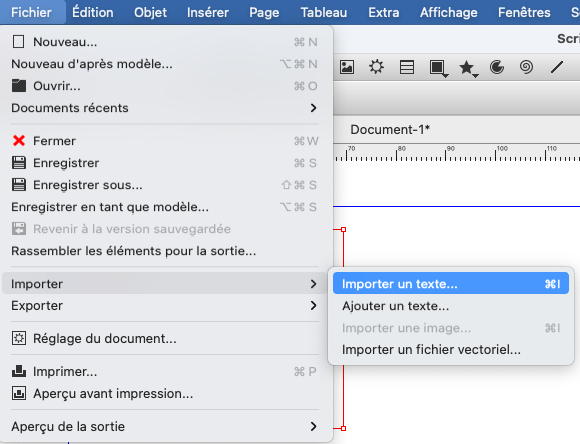The image size is (580, 444).
Task: Click the horizontal ruler at 90 mark
Action: click(x=446, y=153)
